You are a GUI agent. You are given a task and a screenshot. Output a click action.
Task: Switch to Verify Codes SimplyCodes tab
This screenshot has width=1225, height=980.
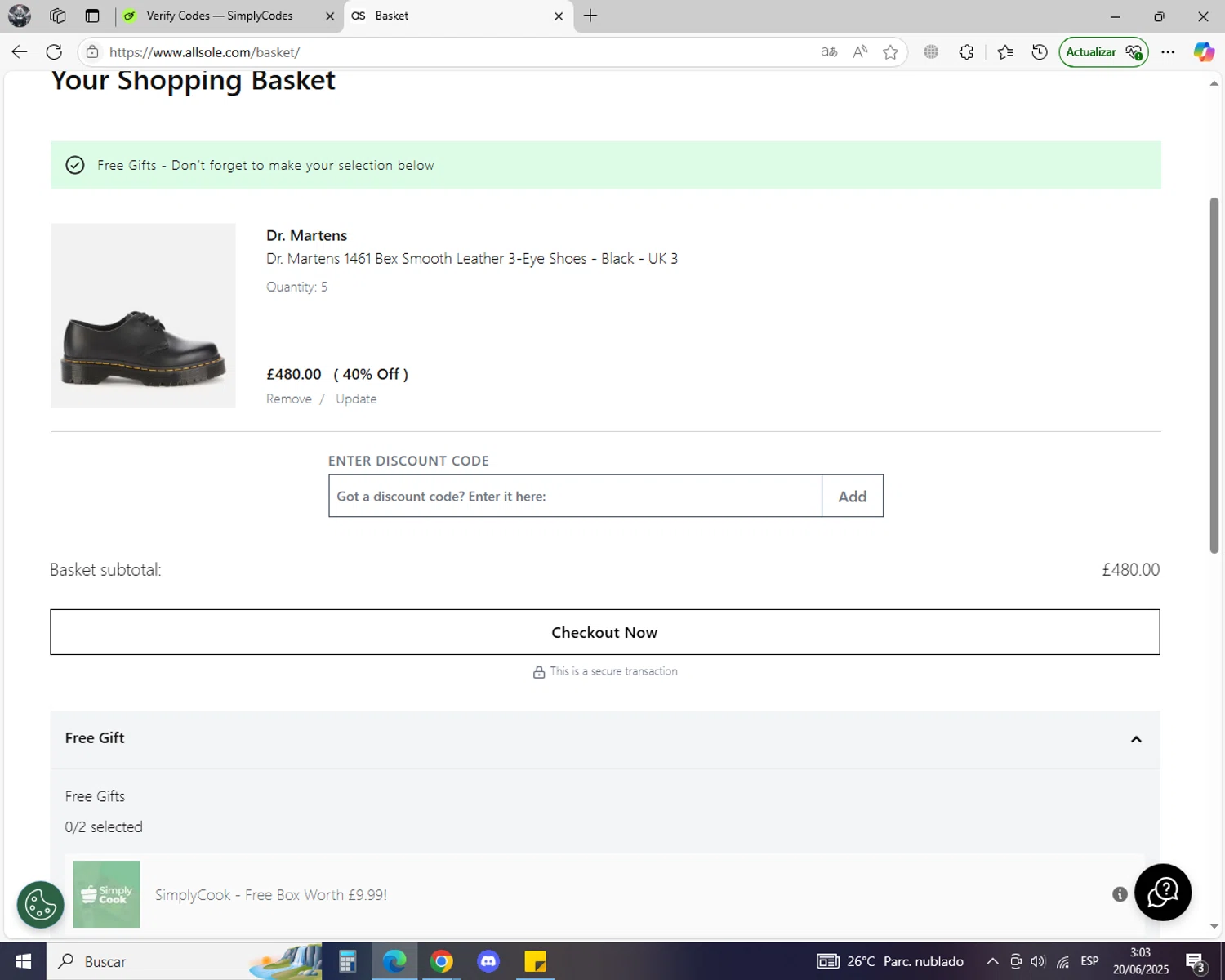(220, 16)
